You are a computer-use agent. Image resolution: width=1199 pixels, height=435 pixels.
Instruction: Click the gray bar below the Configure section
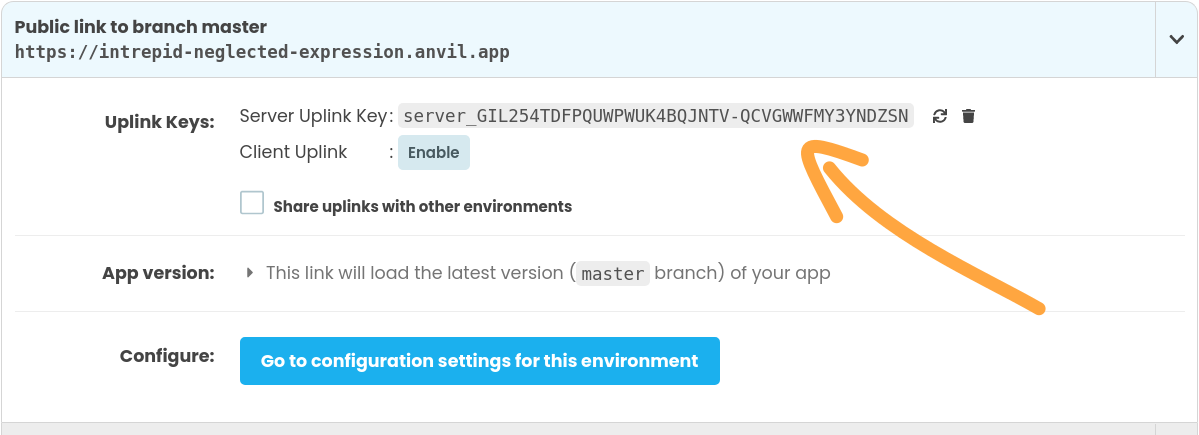[600, 428]
